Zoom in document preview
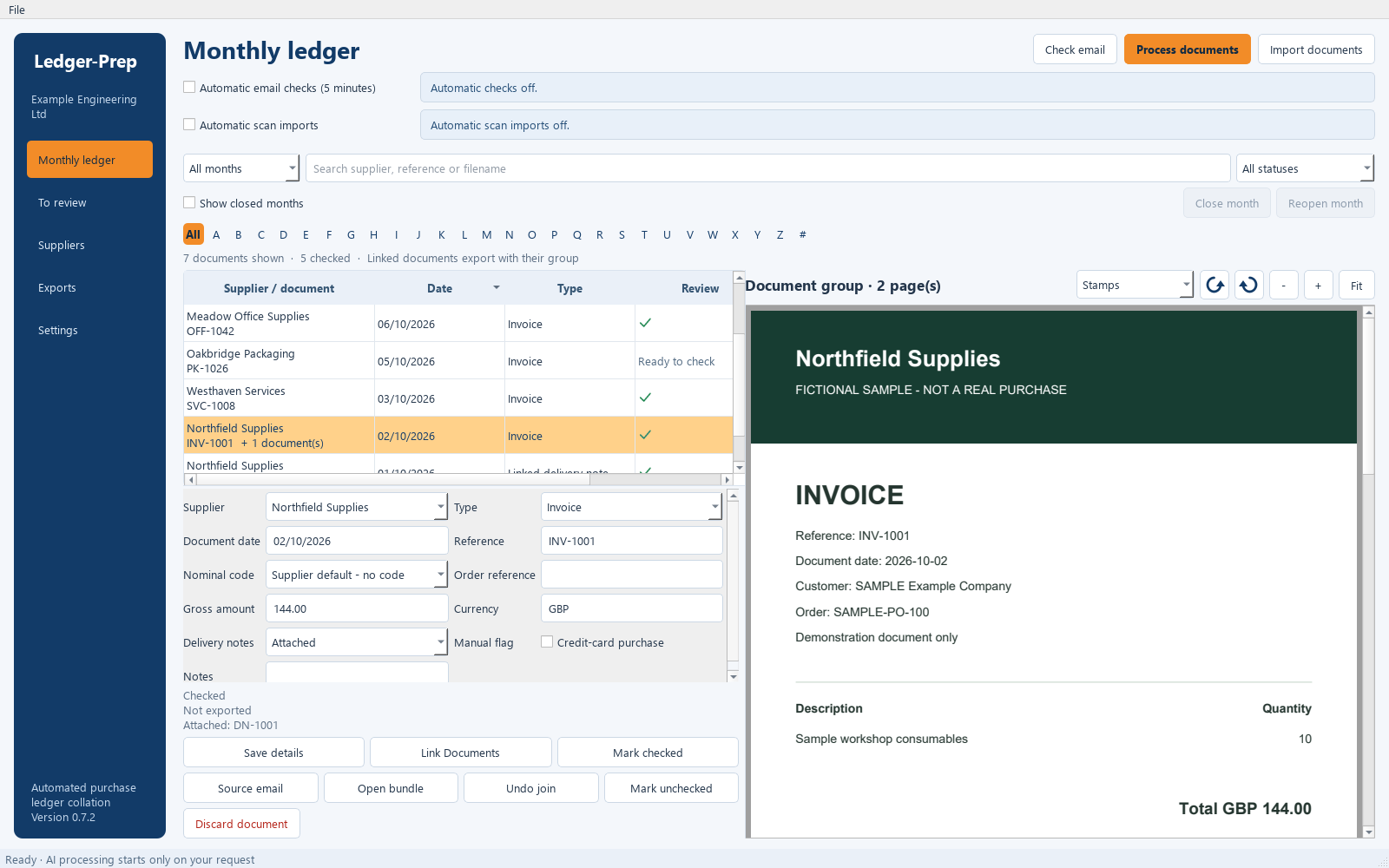 pyautogui.click(x=1319, y=285)
